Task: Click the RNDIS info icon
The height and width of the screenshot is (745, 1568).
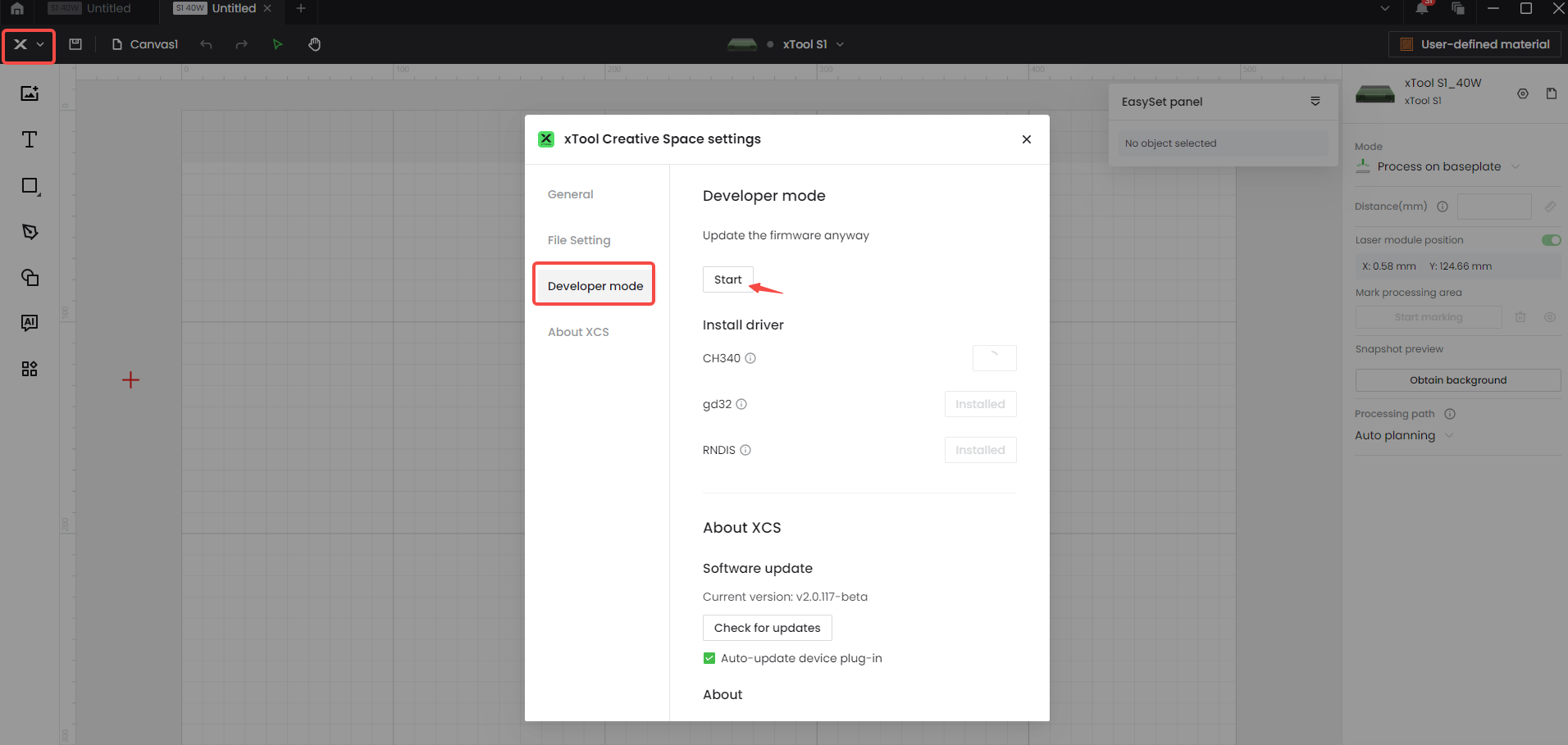Action: (x=745, y=450)
